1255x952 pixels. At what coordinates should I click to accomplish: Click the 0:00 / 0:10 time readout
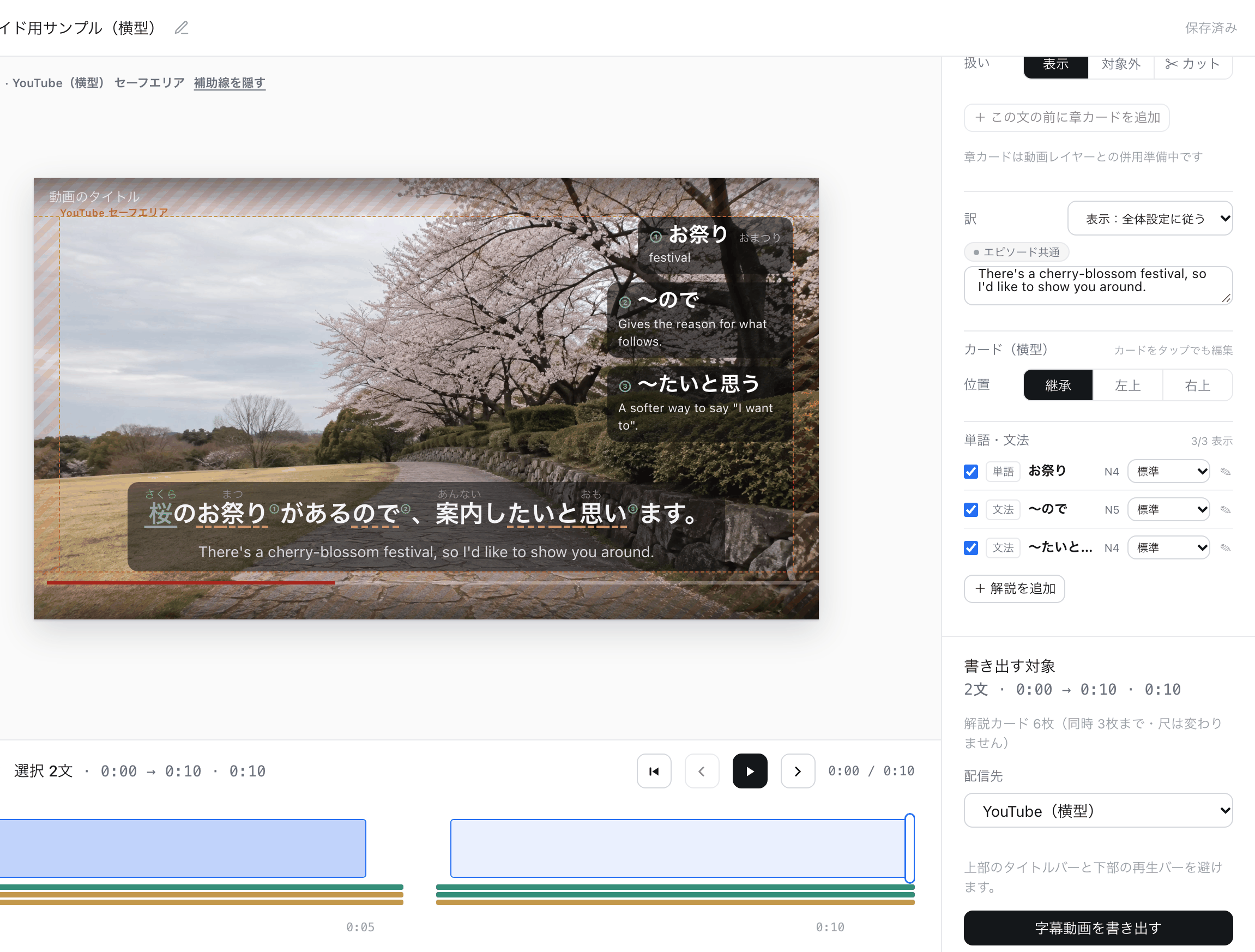click(x=871, y=771)
